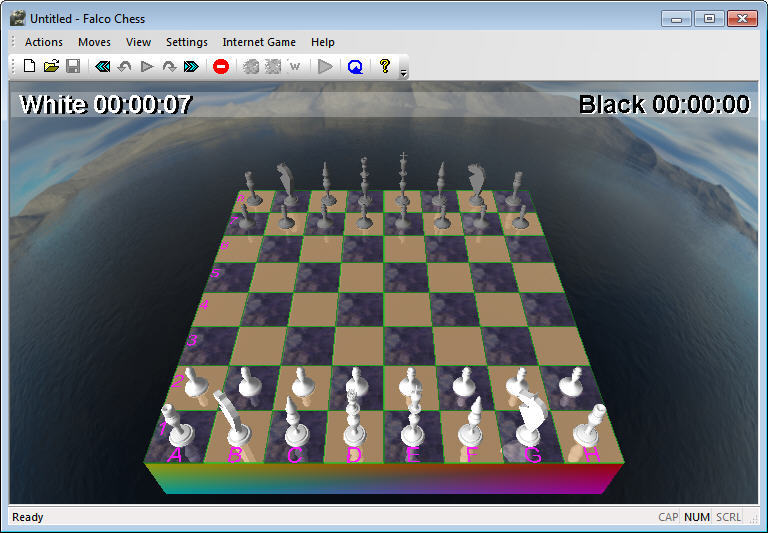Jump to last move with double-right arrows

tap(191, 66)
